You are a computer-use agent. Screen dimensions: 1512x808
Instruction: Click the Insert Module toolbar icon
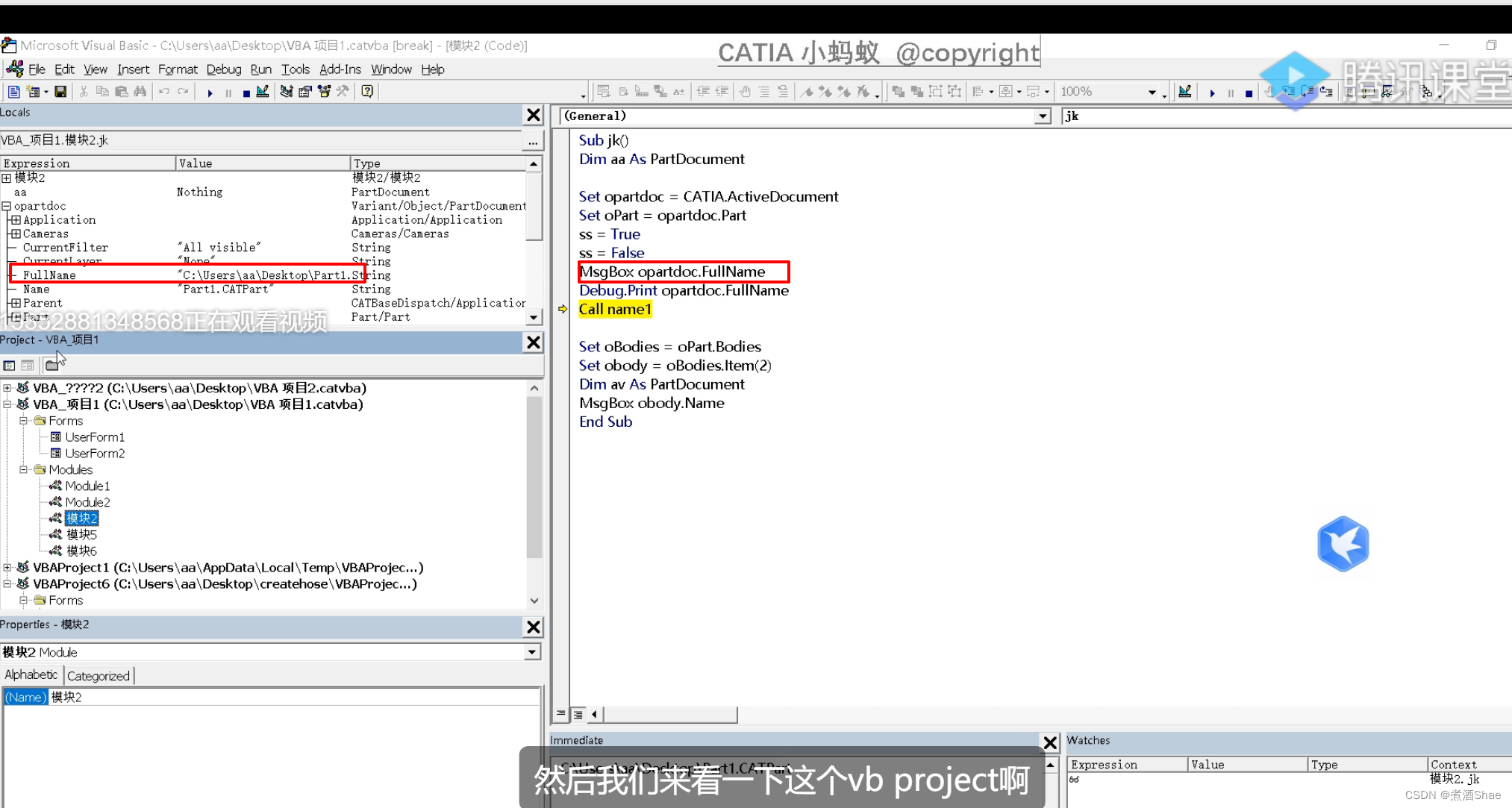pos(33,92)
